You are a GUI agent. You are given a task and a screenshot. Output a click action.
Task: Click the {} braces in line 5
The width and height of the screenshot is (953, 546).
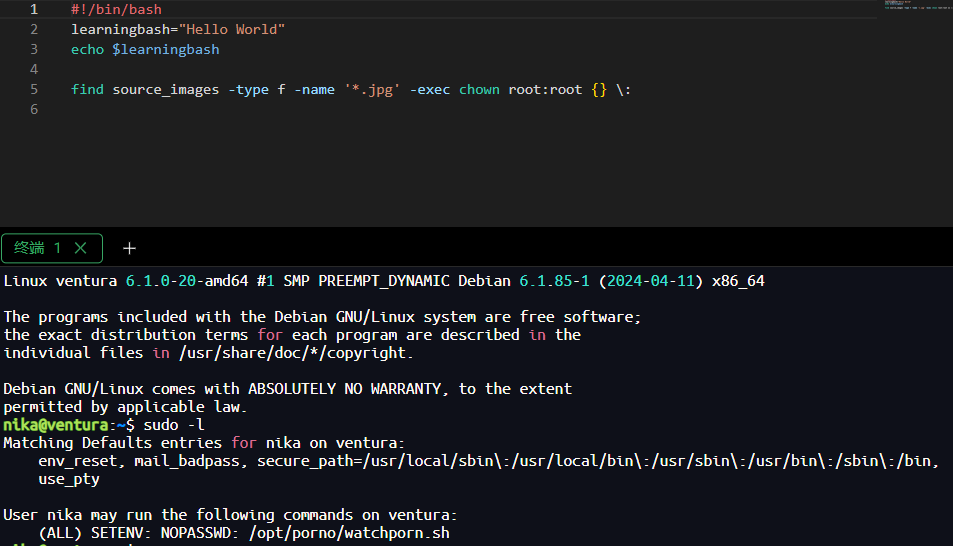(x=599, y=90)
